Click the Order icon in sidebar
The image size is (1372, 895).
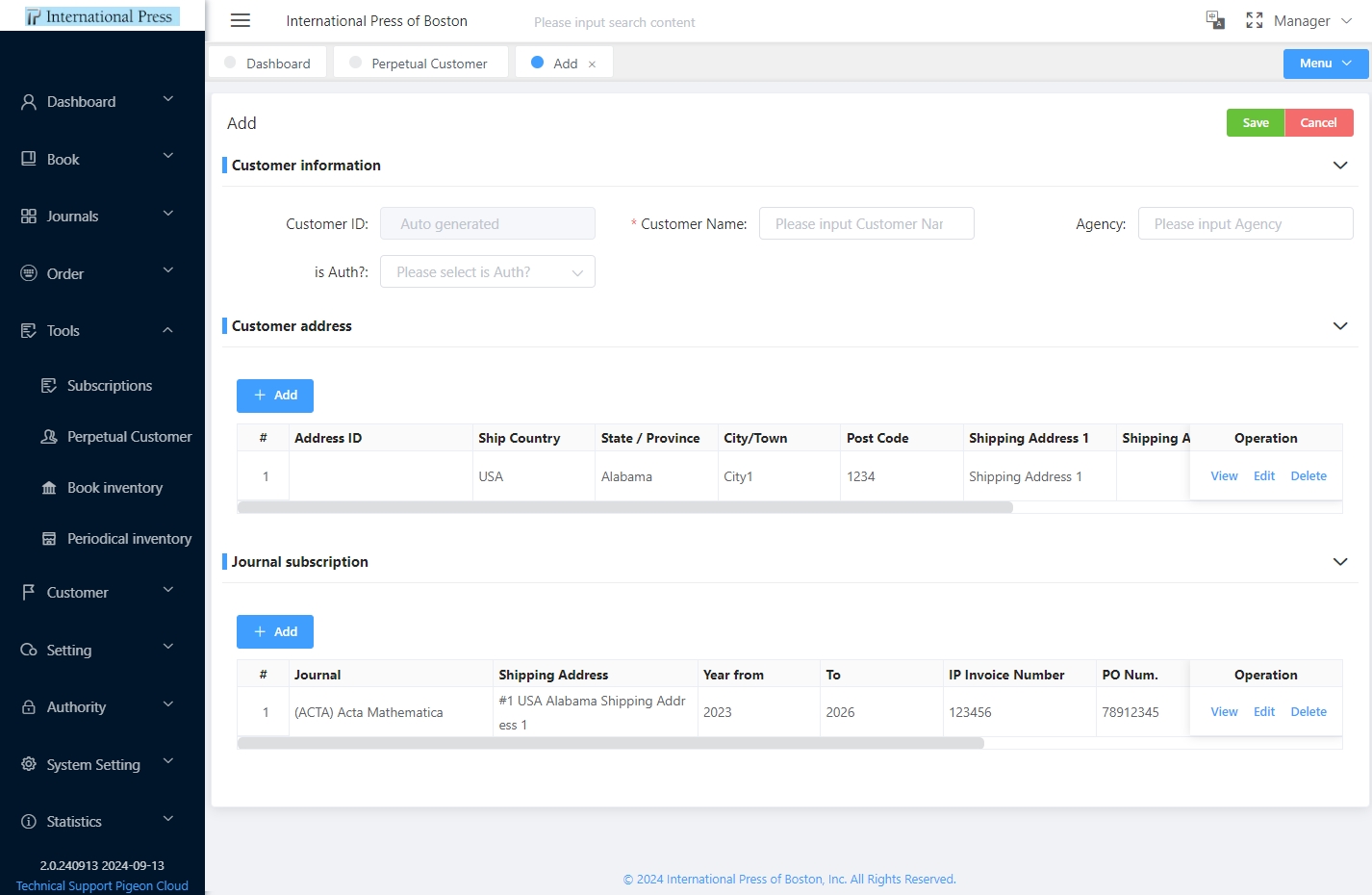click(x=29, y=273)
